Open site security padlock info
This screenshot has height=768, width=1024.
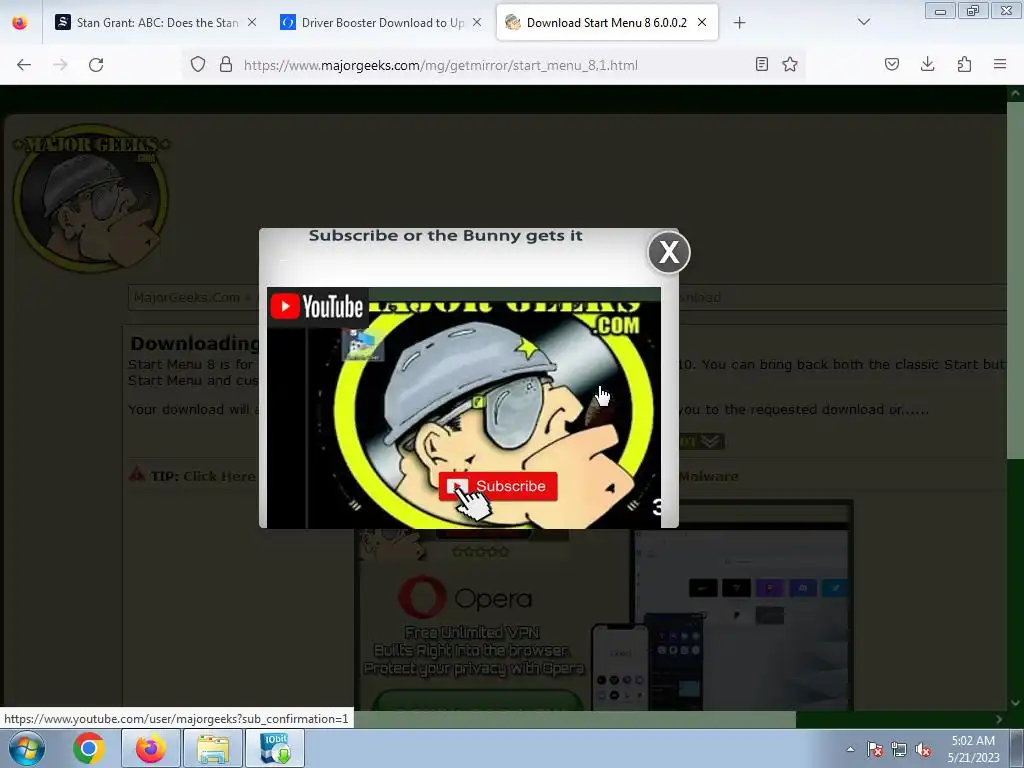[x=226, y=64]
